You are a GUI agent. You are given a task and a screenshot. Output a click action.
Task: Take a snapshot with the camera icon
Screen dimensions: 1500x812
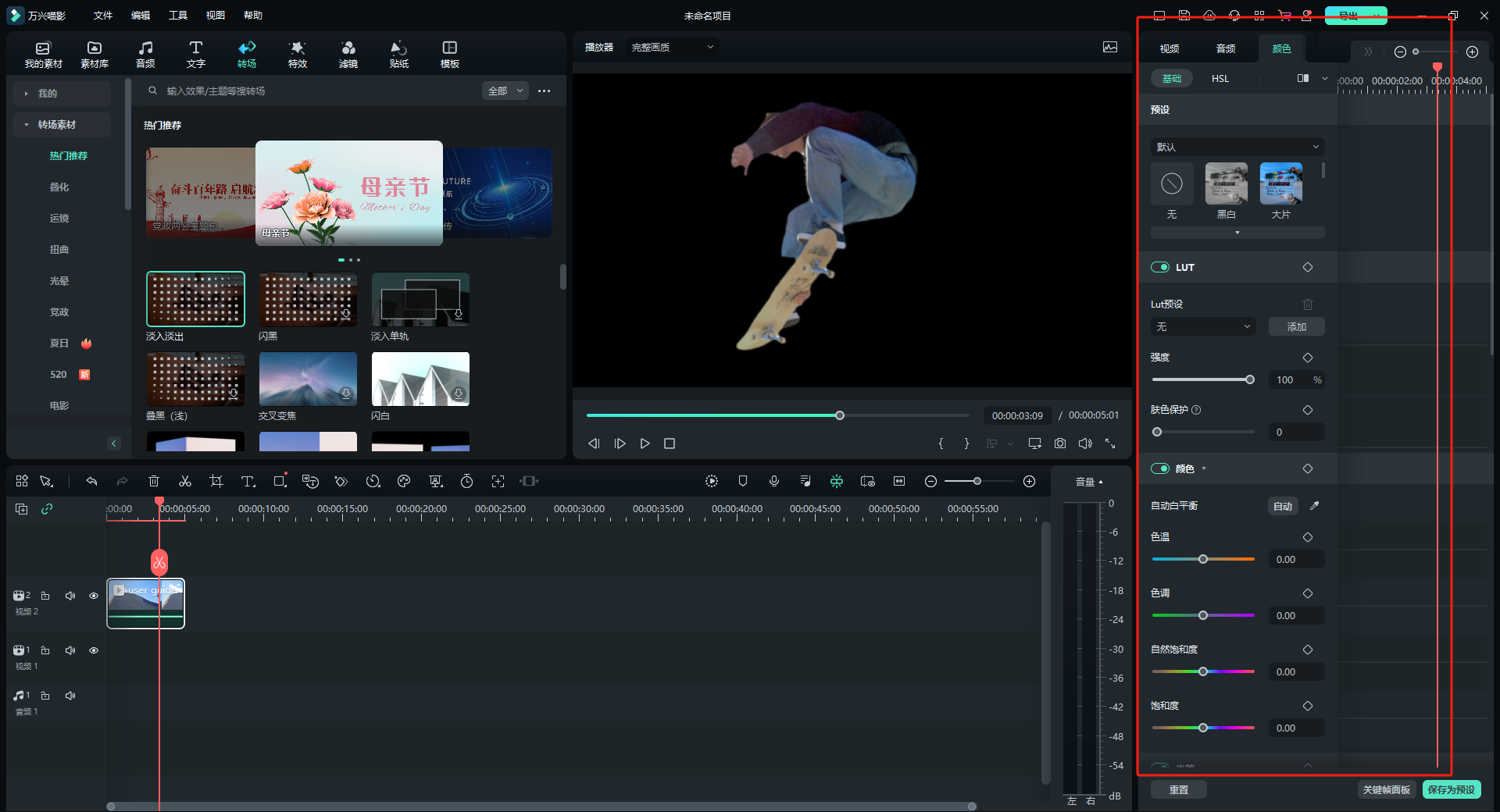[1059, 443]
